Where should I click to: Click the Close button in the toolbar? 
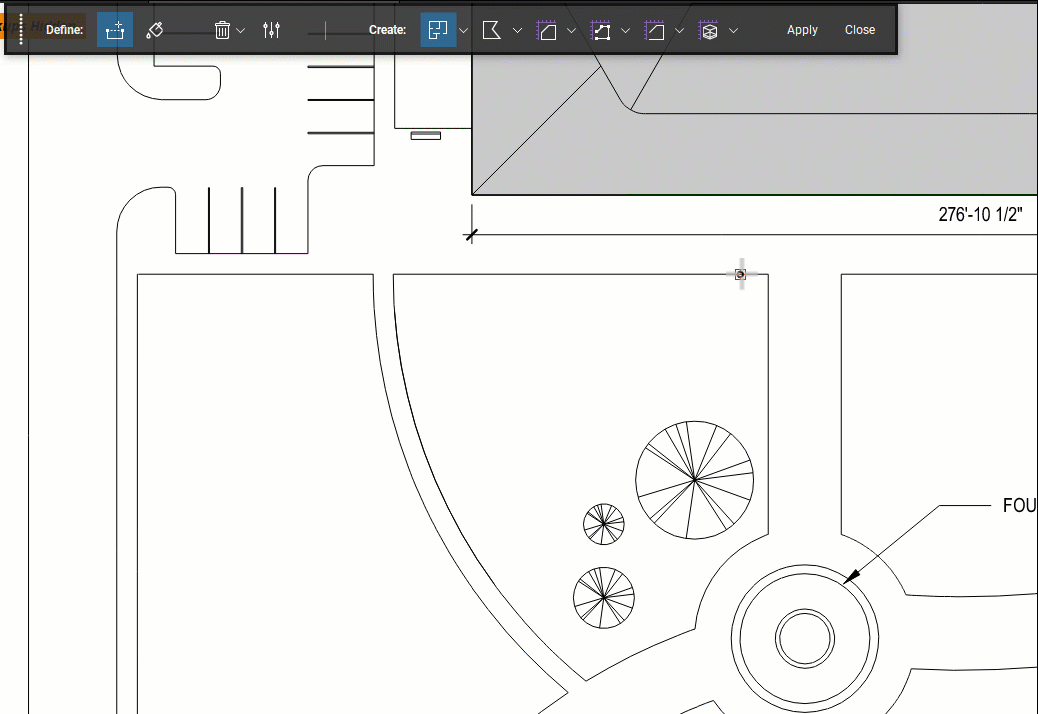coord(859,30)
